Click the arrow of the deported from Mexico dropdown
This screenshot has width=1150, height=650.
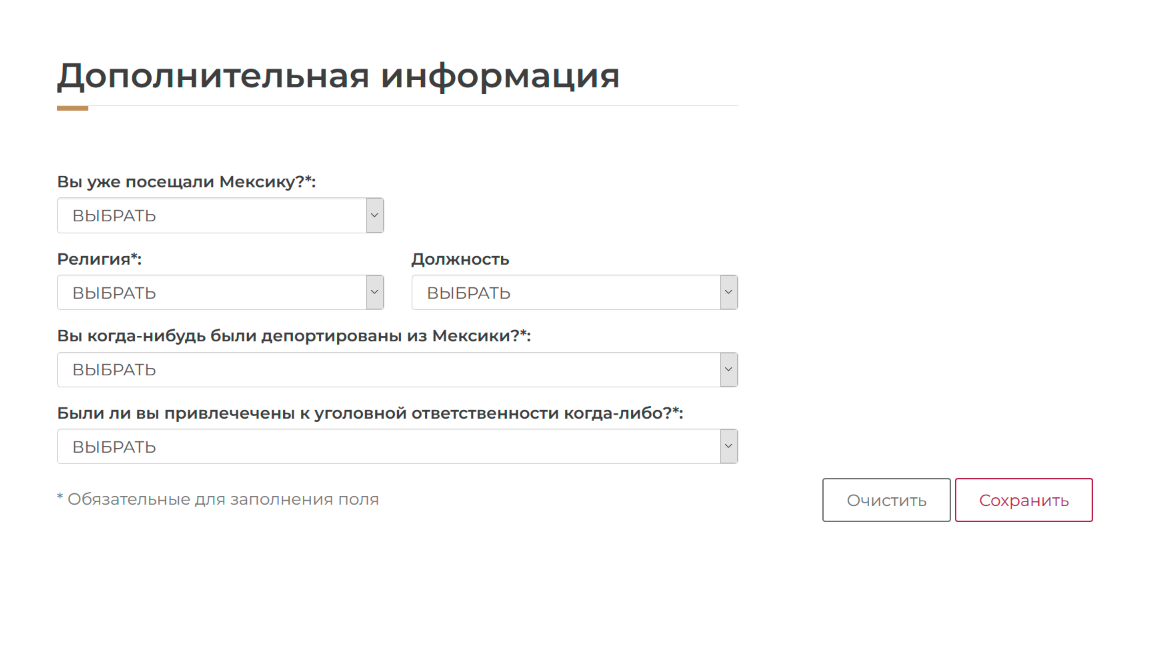[x=729, y=370]
